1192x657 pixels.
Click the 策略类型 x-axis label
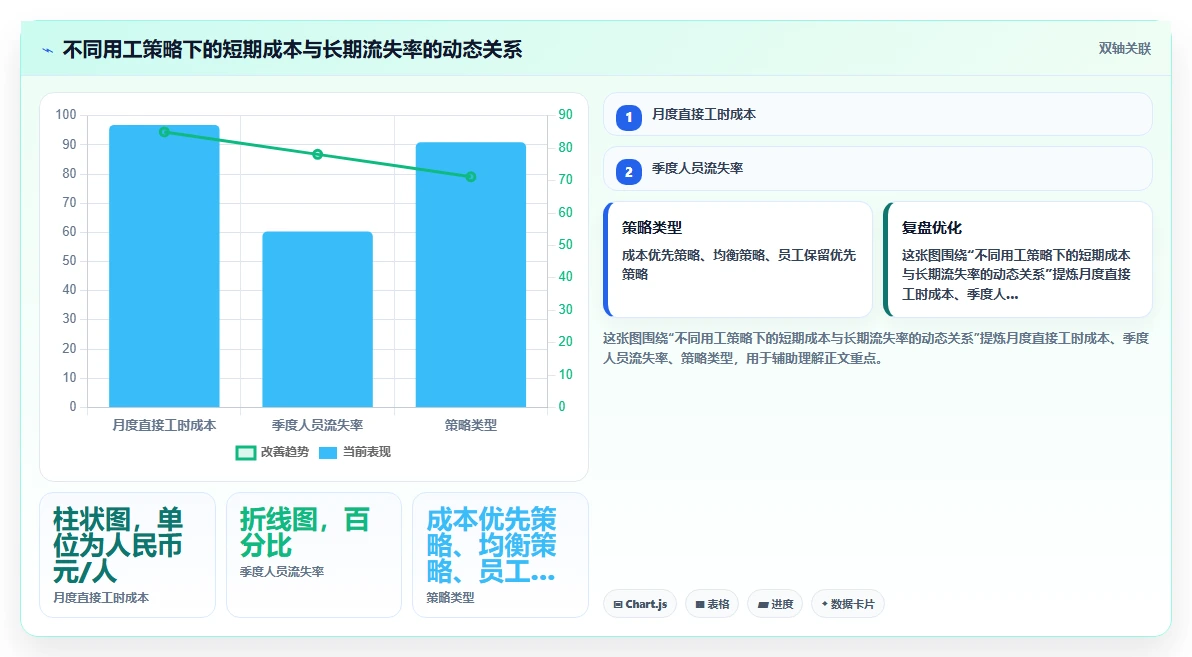(x=471, y=425)
